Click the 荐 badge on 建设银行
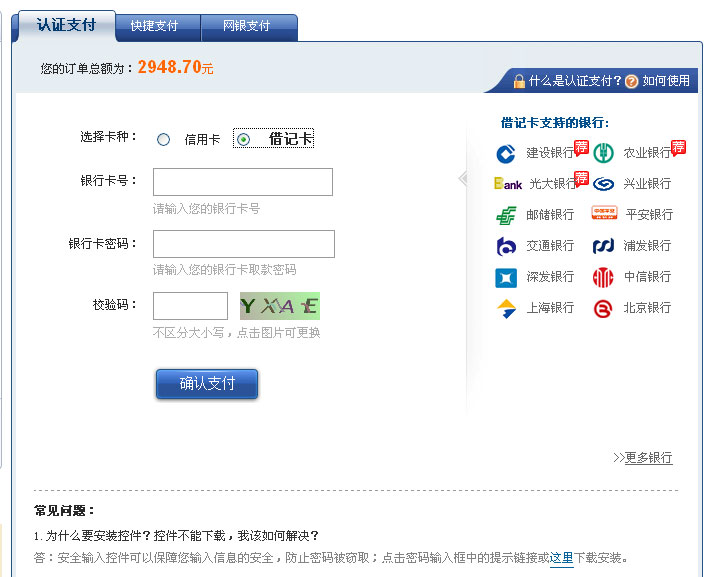Screen dimensions: 712x577 (x=582, y=148)
